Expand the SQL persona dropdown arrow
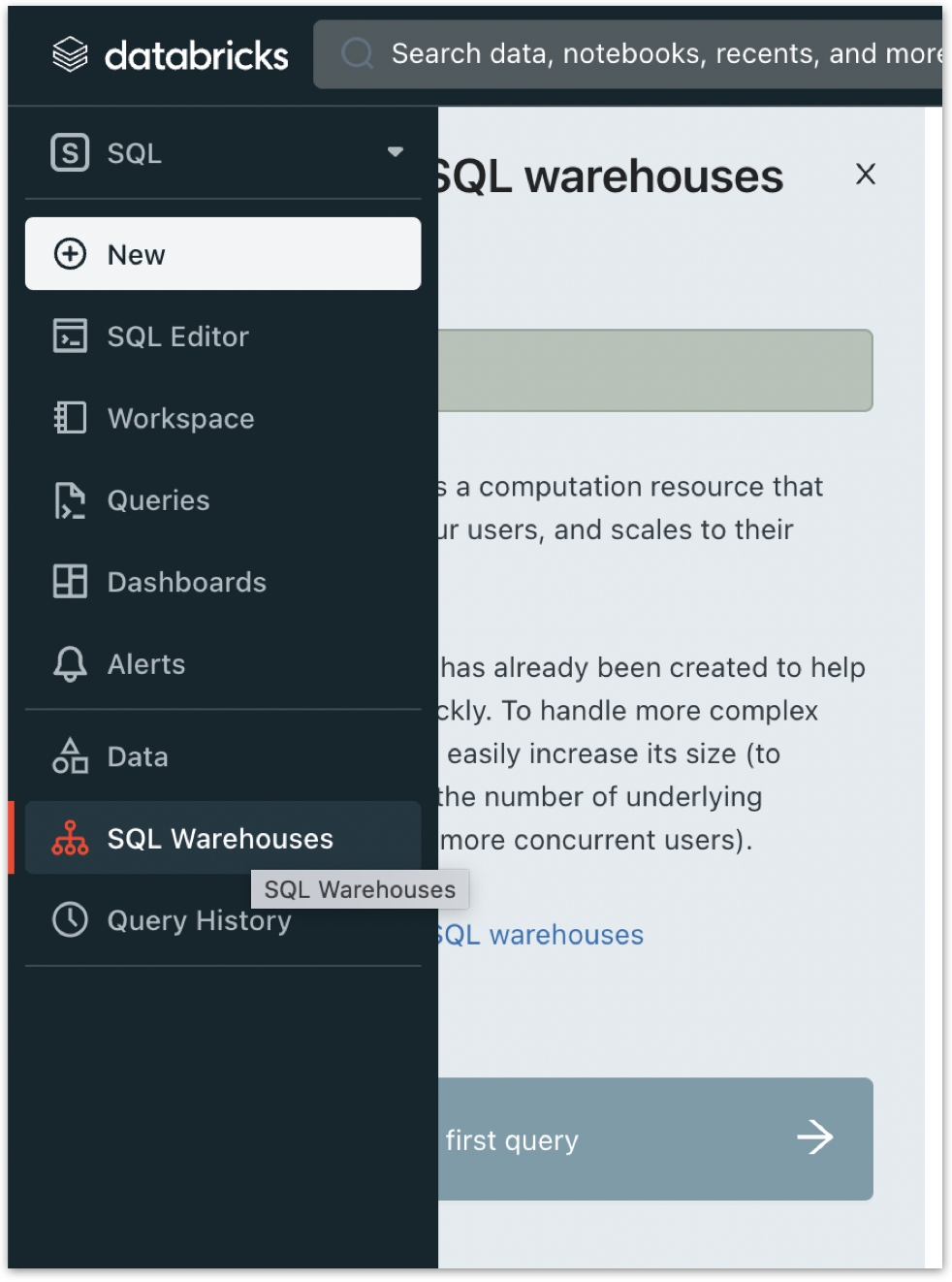952x1282 pixels. tap(395, 152)
